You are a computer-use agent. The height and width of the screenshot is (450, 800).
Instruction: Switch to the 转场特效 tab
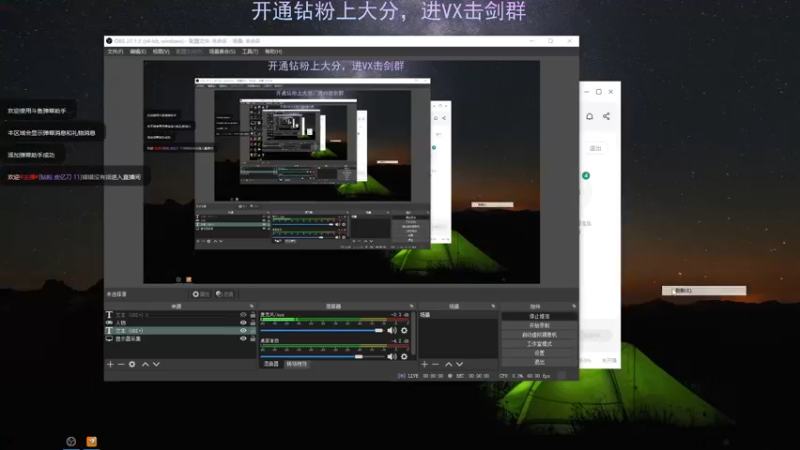pyautogui.click(x=296, y=364)
